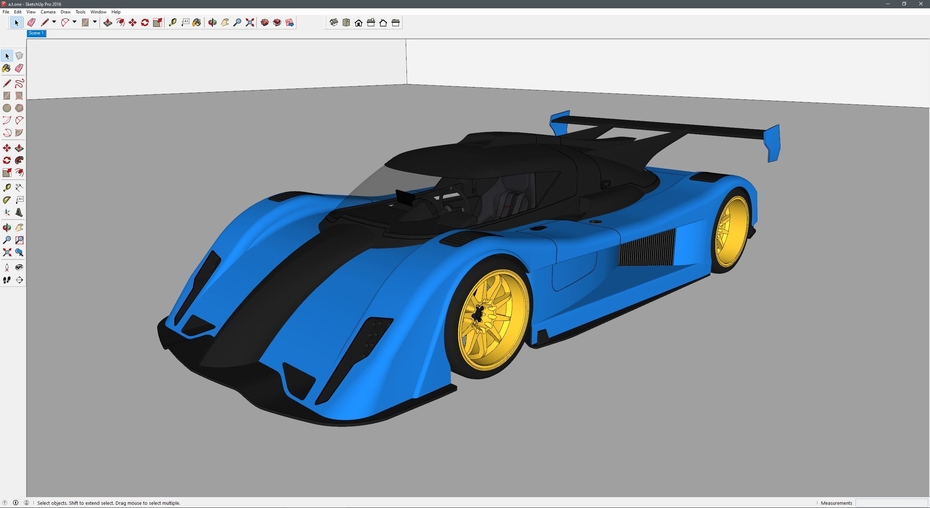This screenshot has width=930, height=508.
Task: Expand the Rectangle shapes dropdown arrow
Action: point(95,22)
